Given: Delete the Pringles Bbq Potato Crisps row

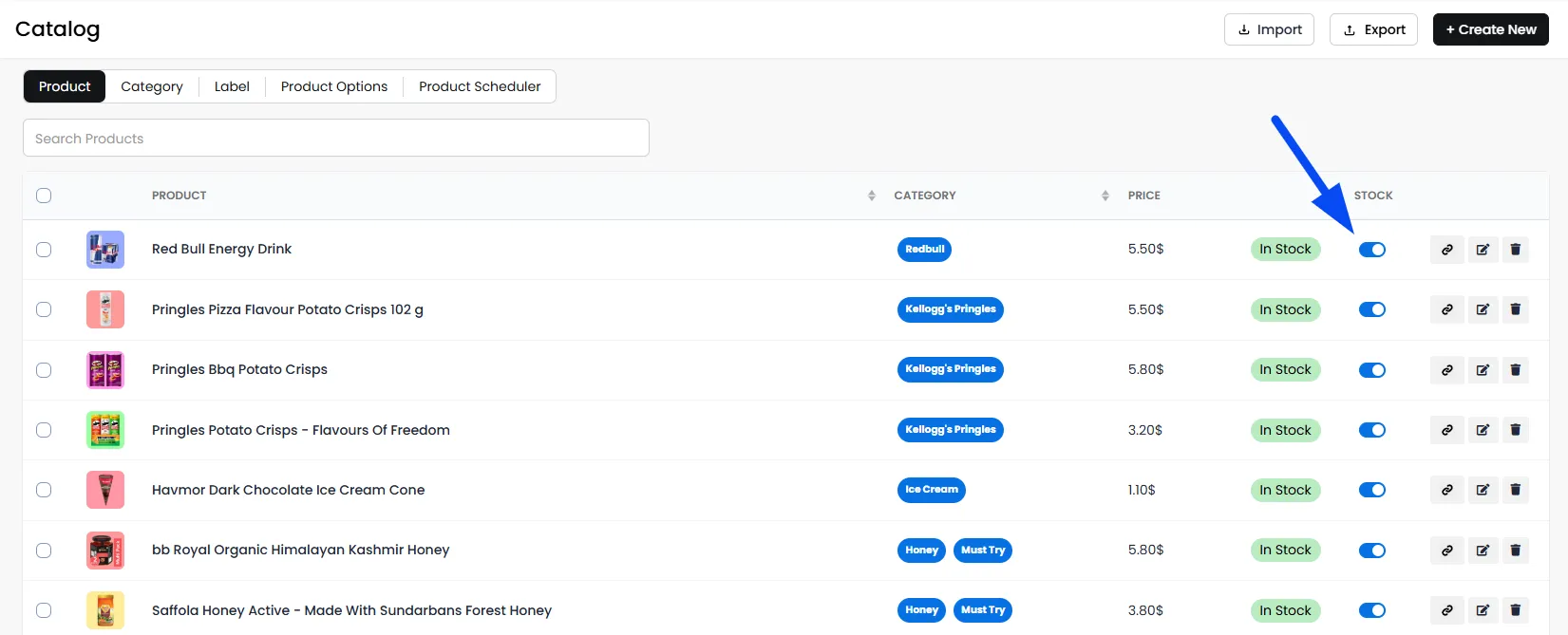Looking at the screenshot, I should coord(1515,370).
